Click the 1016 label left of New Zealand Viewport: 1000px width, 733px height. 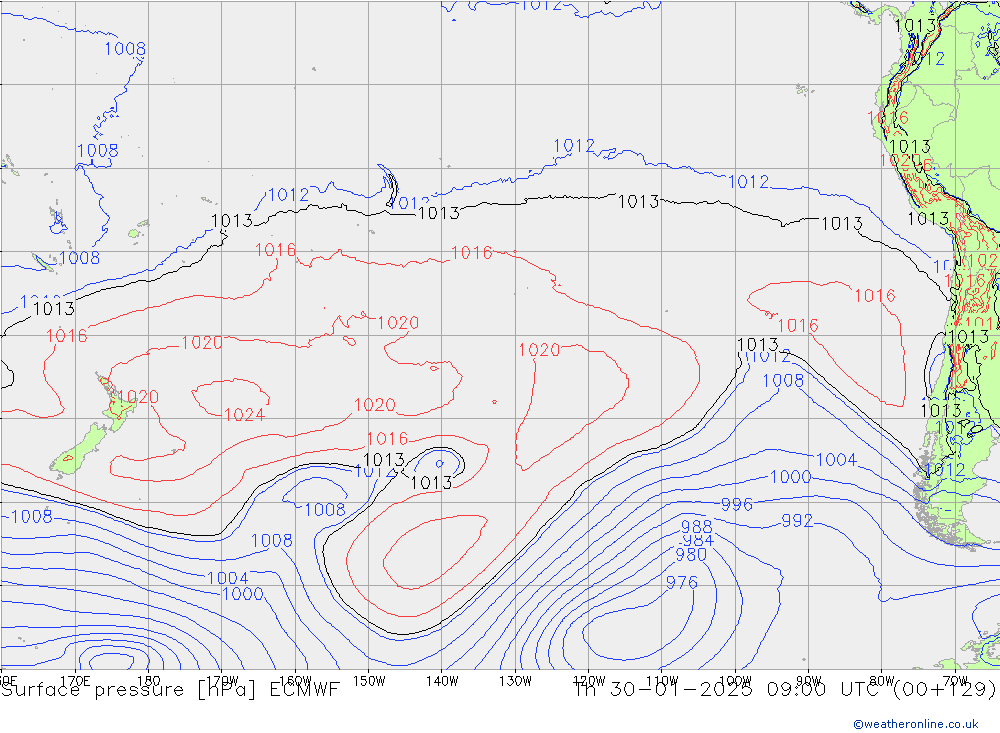point(66,336)
